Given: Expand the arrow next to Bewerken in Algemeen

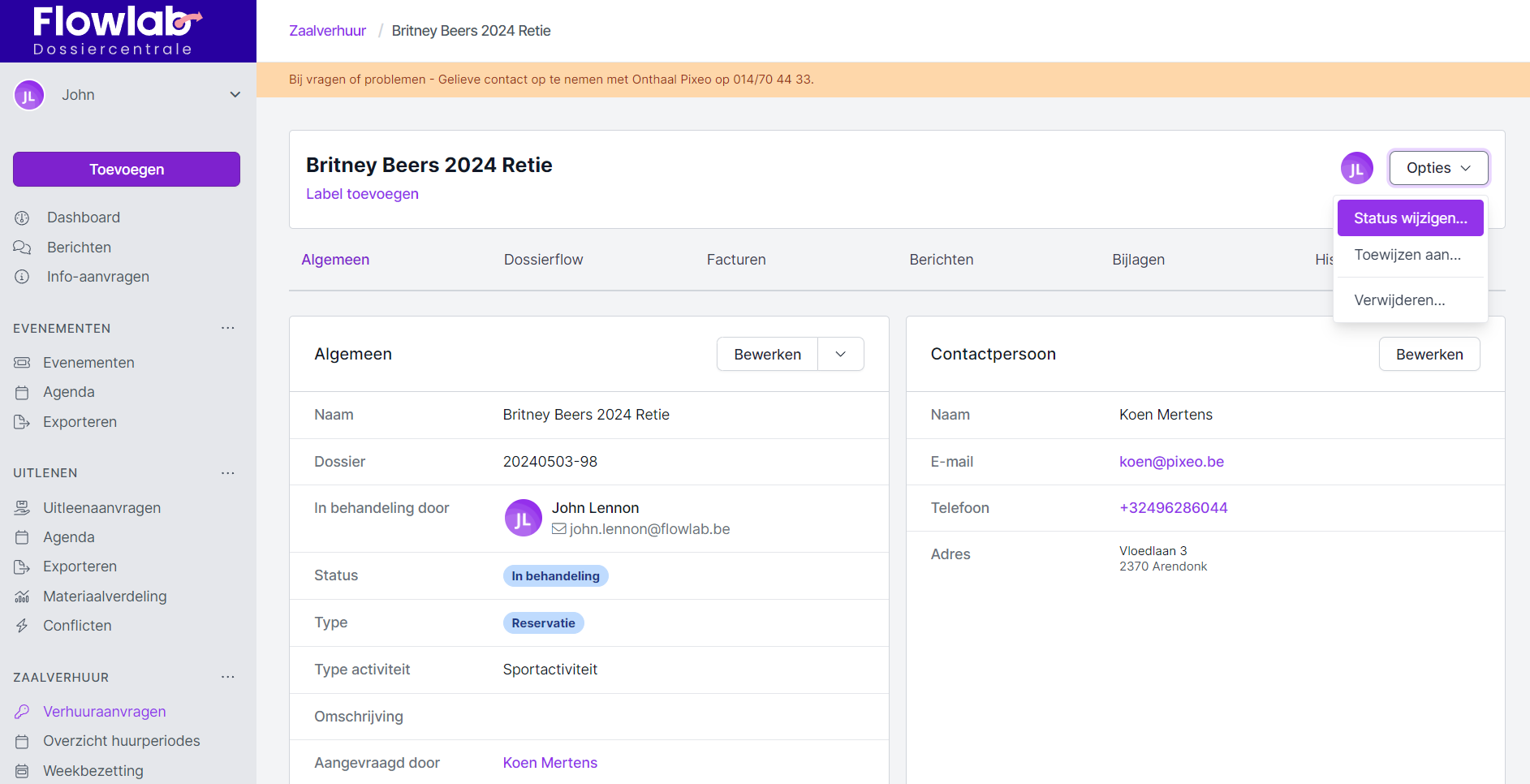Looking at the screenshot, I should 840,355.
